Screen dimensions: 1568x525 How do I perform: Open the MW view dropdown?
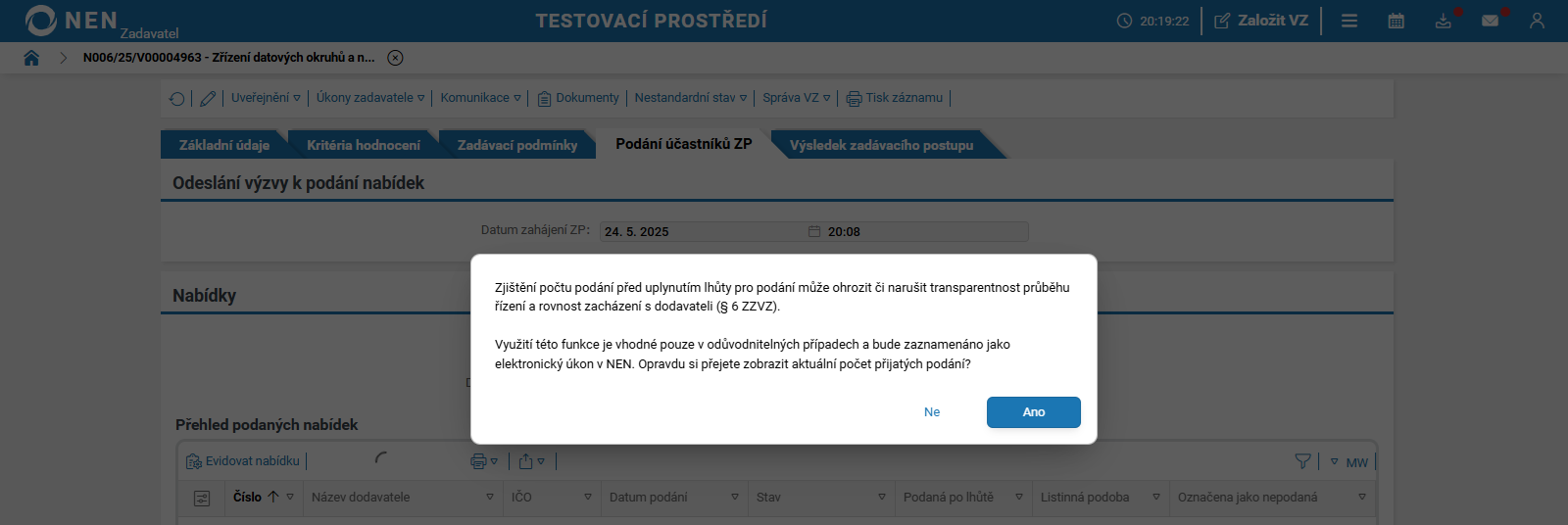(1348, 462)
